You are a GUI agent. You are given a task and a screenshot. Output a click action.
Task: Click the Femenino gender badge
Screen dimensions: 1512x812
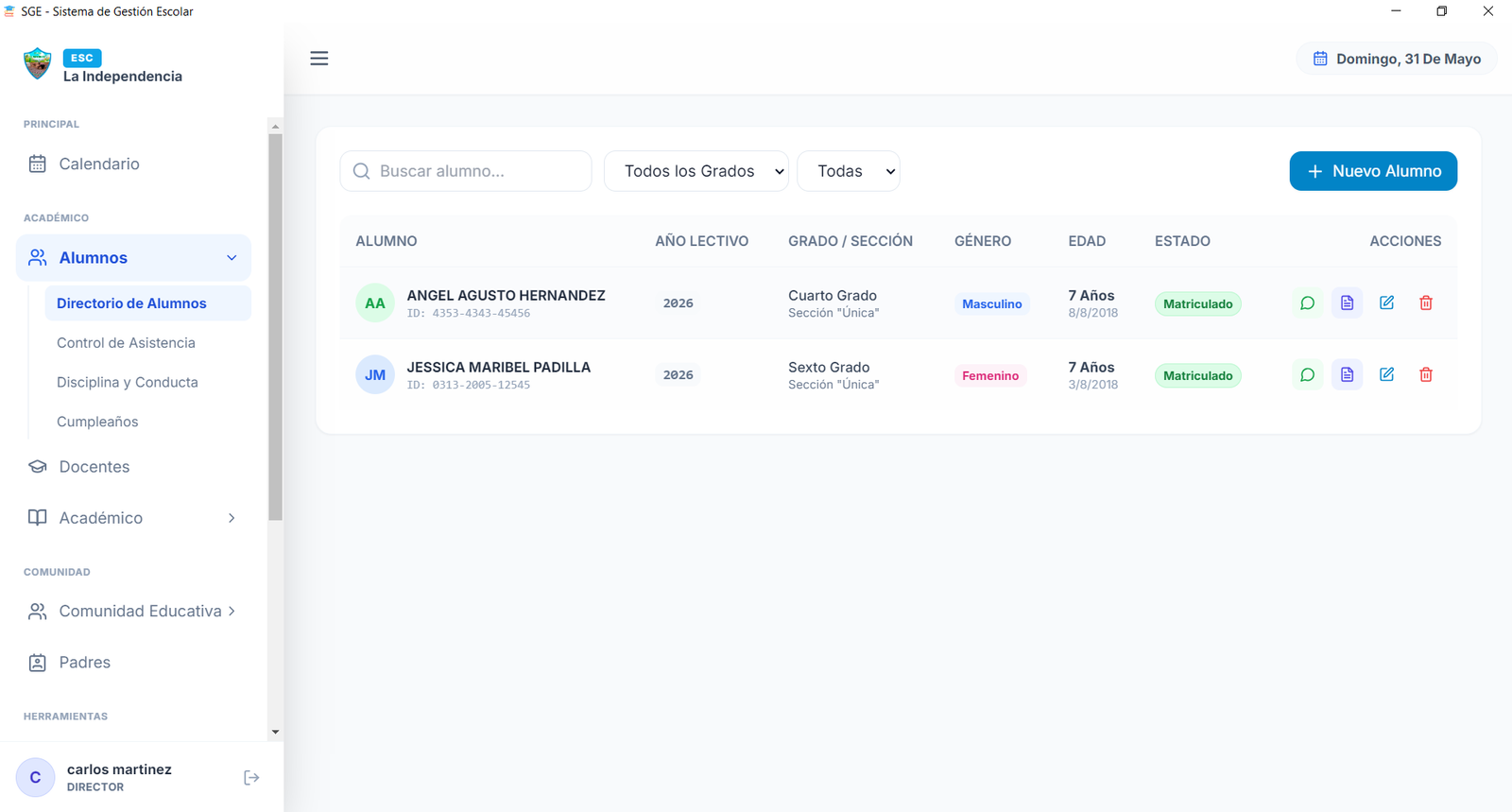pos(990,376)
